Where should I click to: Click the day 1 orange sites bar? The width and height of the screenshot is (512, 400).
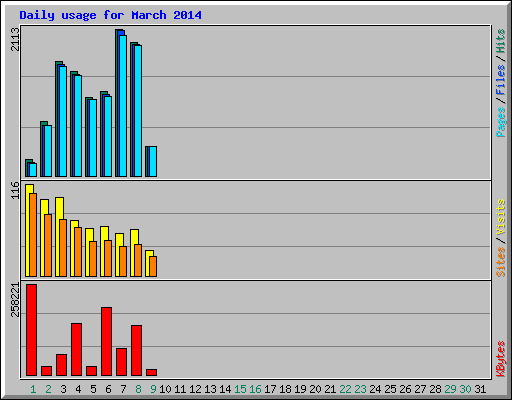[x=33, y=235]
